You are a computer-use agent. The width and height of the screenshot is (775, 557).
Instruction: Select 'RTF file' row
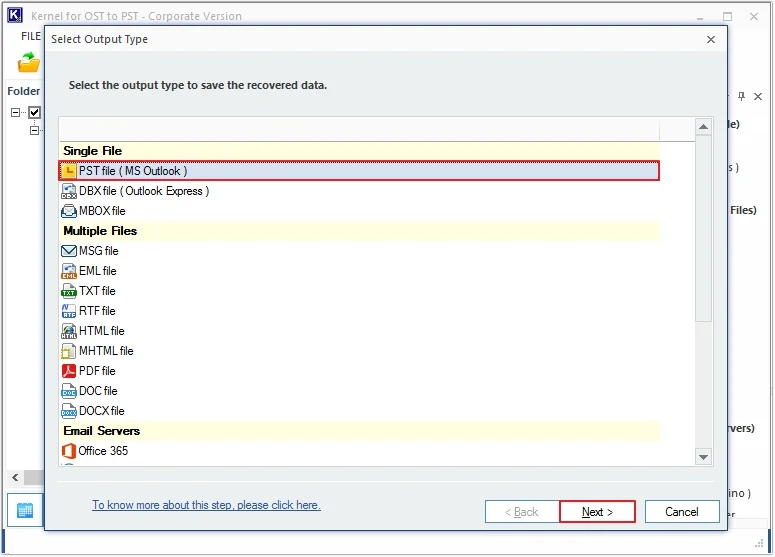(x=359, y=311)
